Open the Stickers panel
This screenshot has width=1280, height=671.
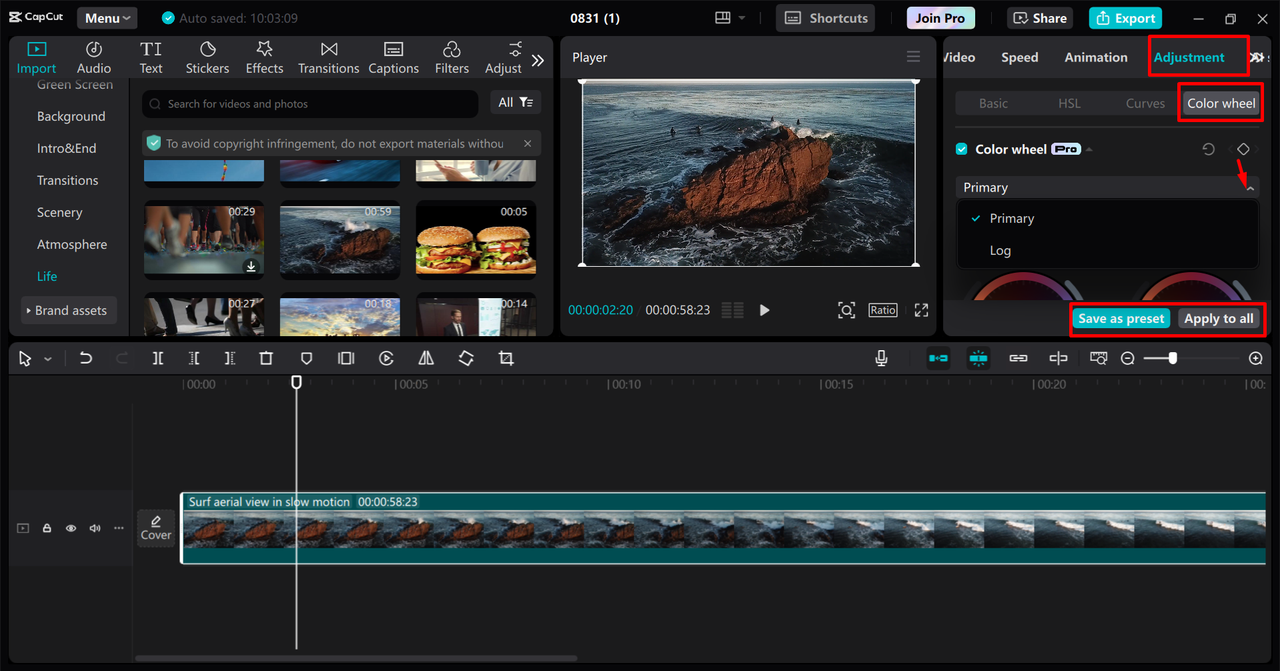[207, 58]
